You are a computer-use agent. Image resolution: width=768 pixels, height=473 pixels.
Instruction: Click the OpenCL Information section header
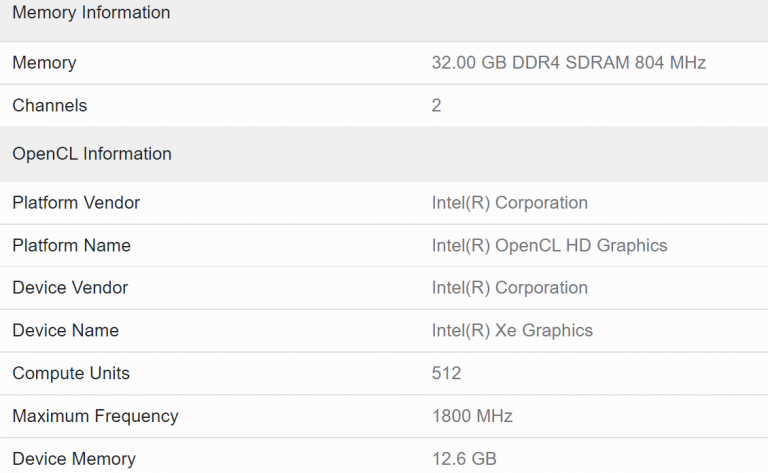92,154
